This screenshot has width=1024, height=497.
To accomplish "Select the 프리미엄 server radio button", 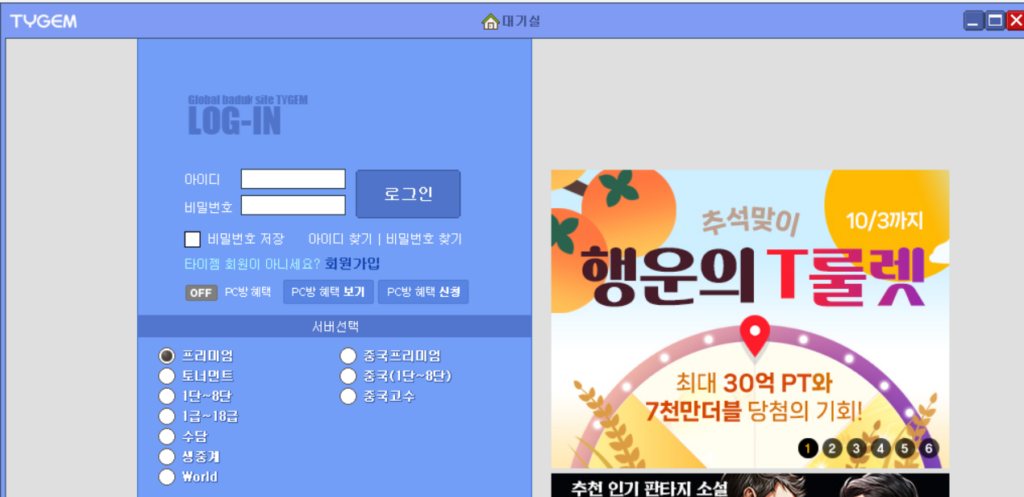I will pos(167,356).
